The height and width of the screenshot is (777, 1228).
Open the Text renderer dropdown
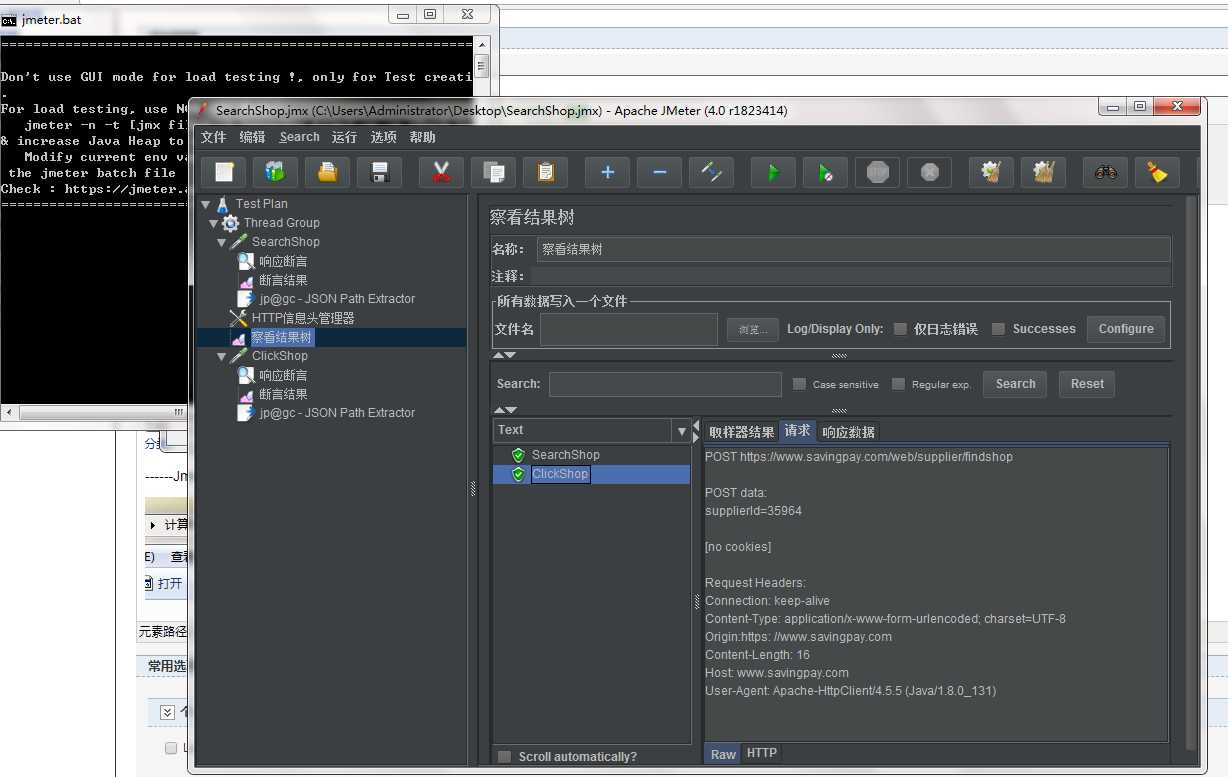pos(682,431)
